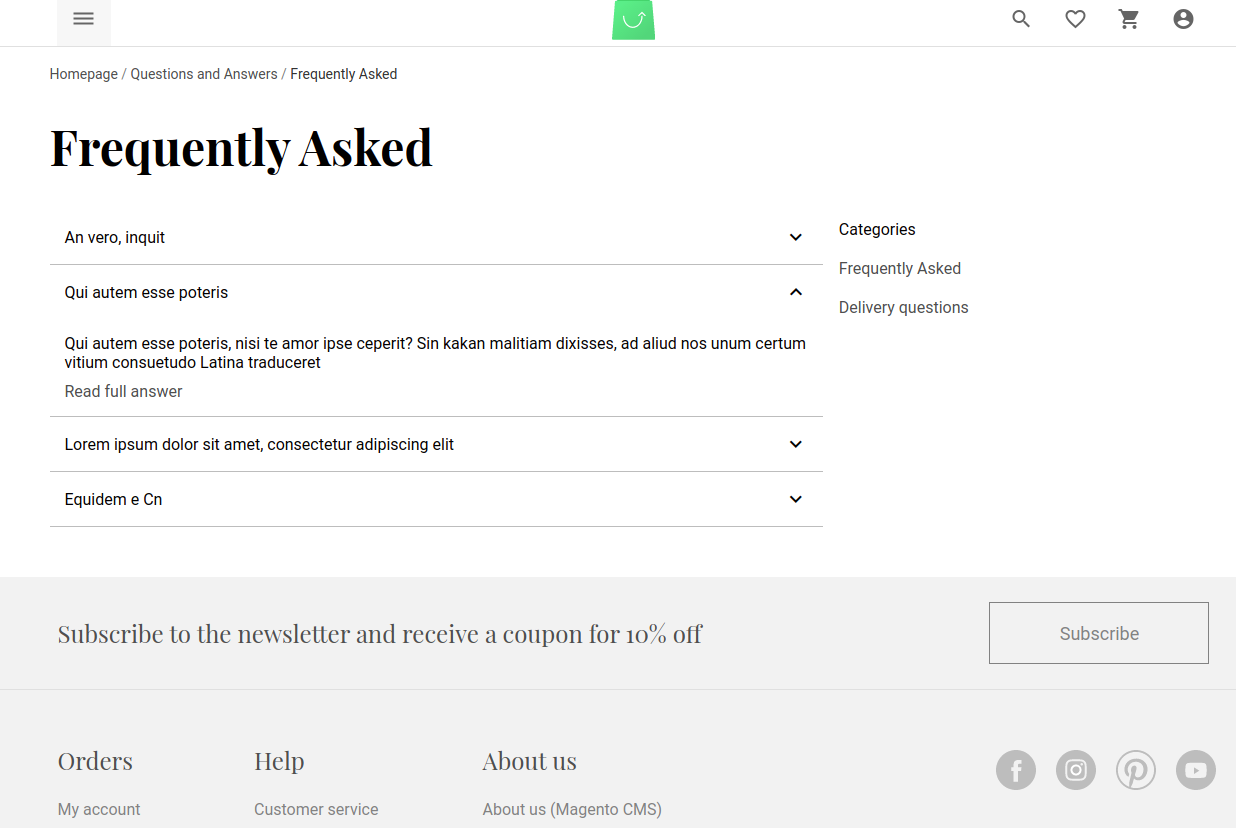This screenshot has width=1236, height=828.
Task: Expand the "Equidem e Cn" chevron
Action: (x=796, y=499)
